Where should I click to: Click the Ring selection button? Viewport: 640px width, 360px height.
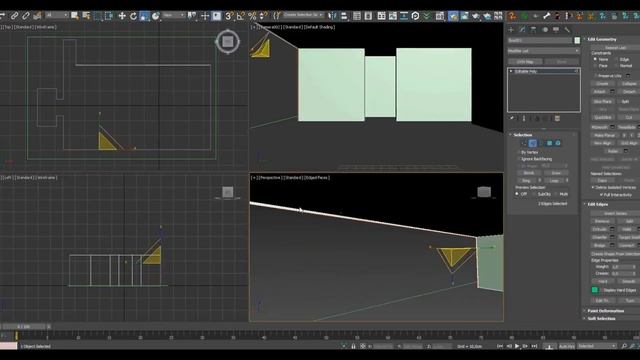point(527,180)
